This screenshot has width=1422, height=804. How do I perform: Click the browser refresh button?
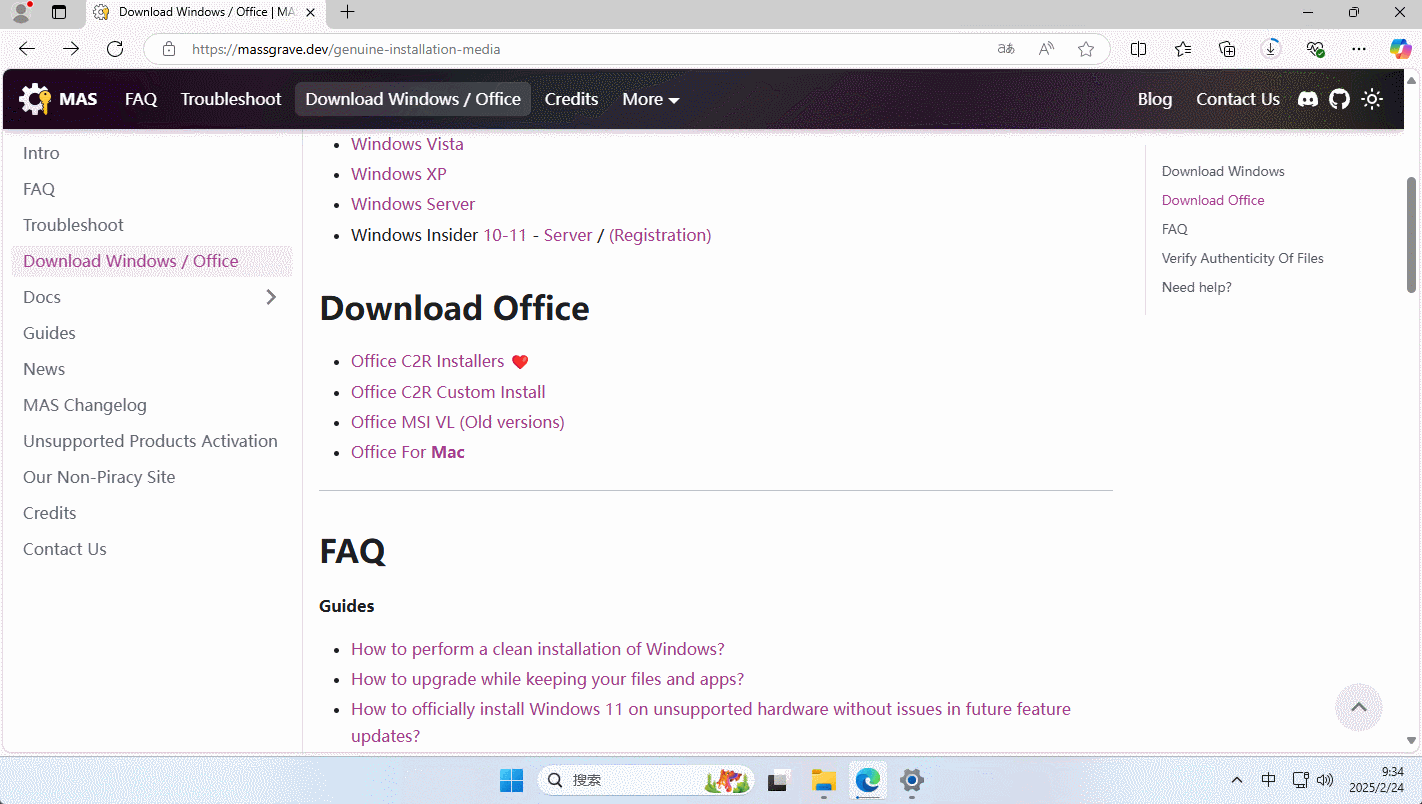point(115,49)
